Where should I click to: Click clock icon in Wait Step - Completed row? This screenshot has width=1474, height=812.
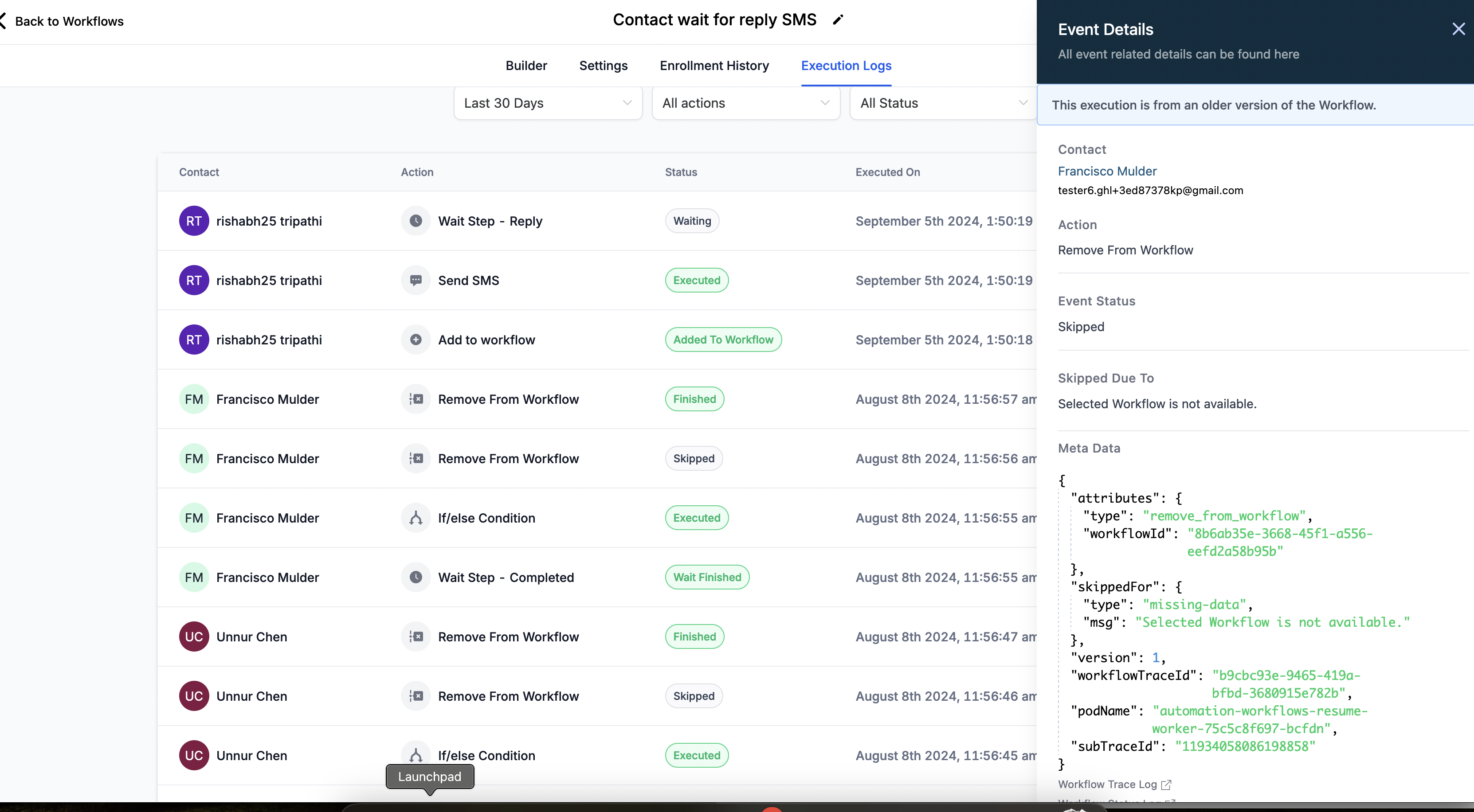pos(416,578)
